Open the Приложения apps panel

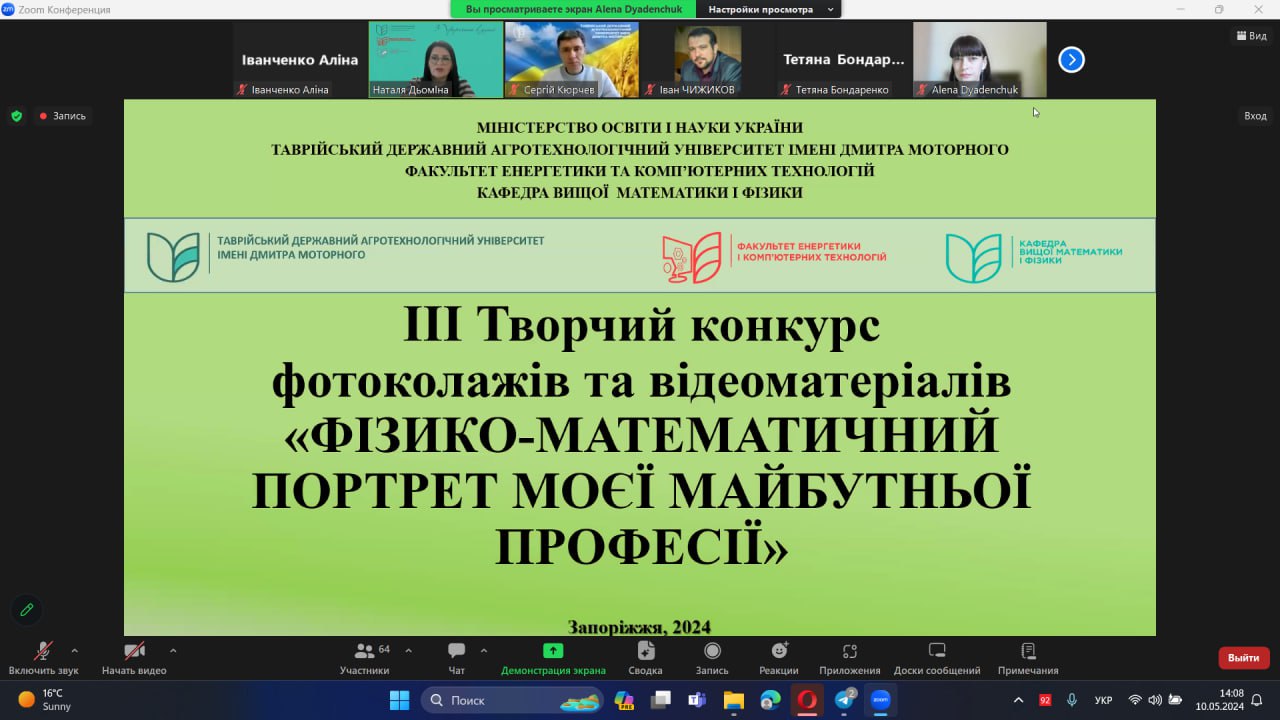(x=850, y=658)
